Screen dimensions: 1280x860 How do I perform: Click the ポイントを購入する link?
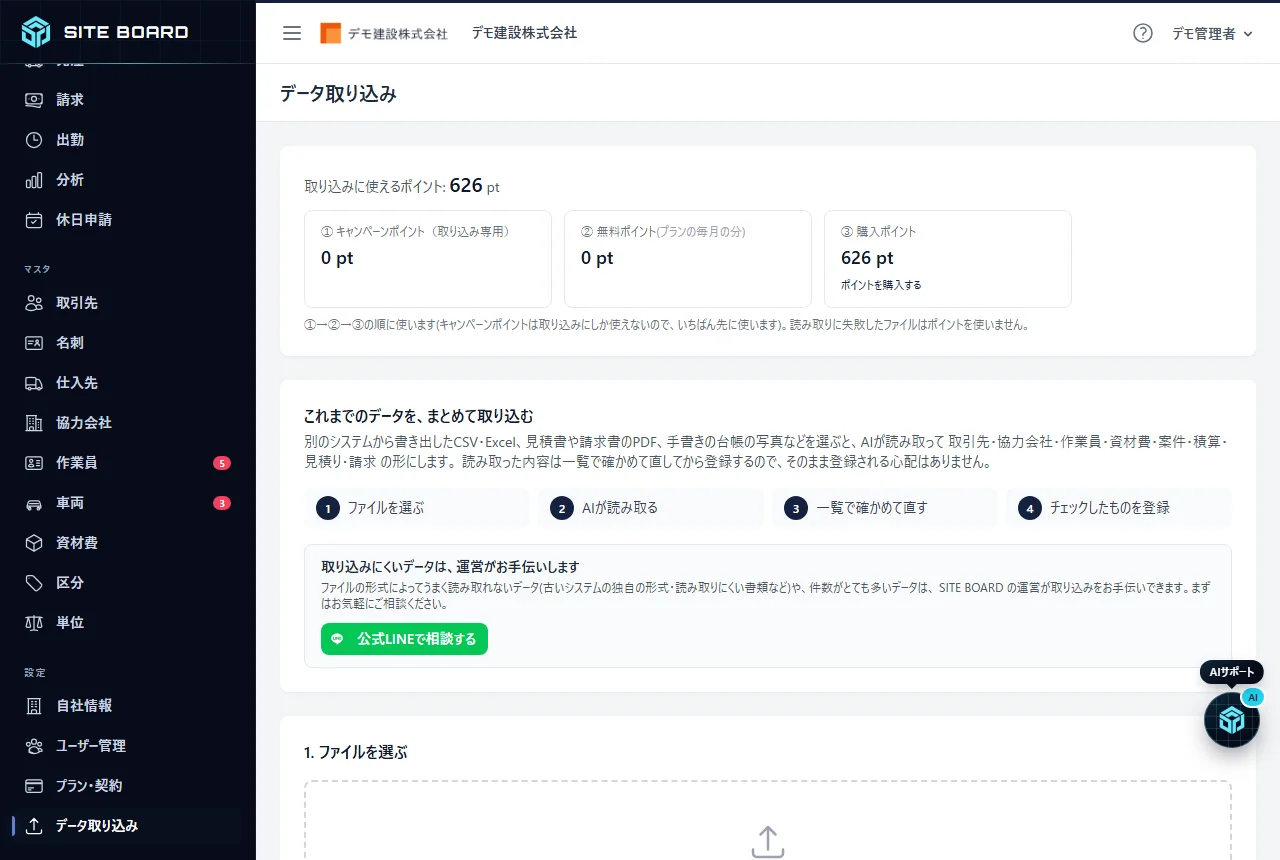(x=881, y=285)
